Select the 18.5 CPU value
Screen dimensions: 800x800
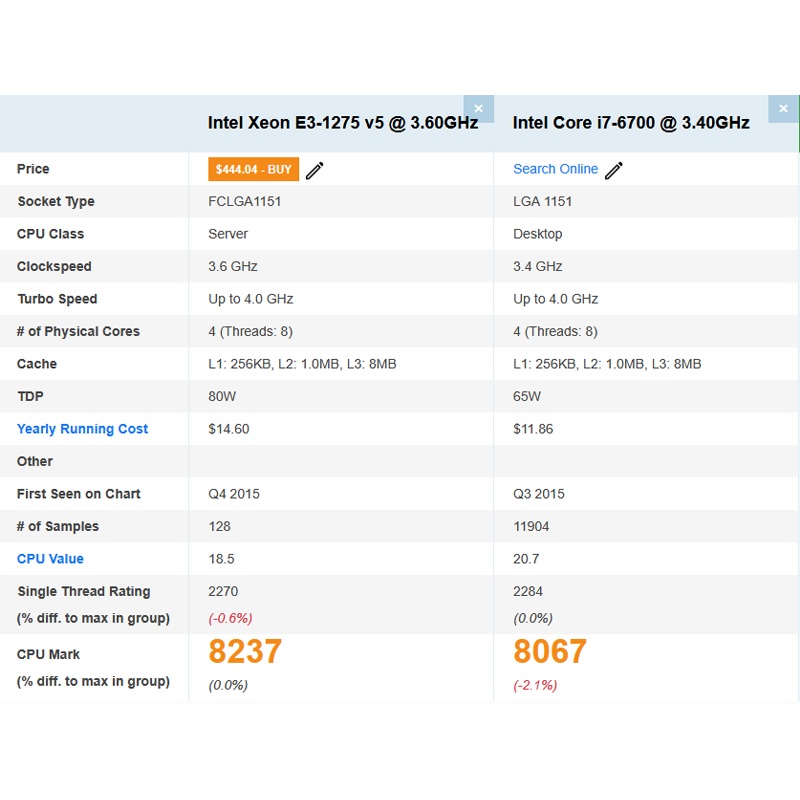point(221,559)
